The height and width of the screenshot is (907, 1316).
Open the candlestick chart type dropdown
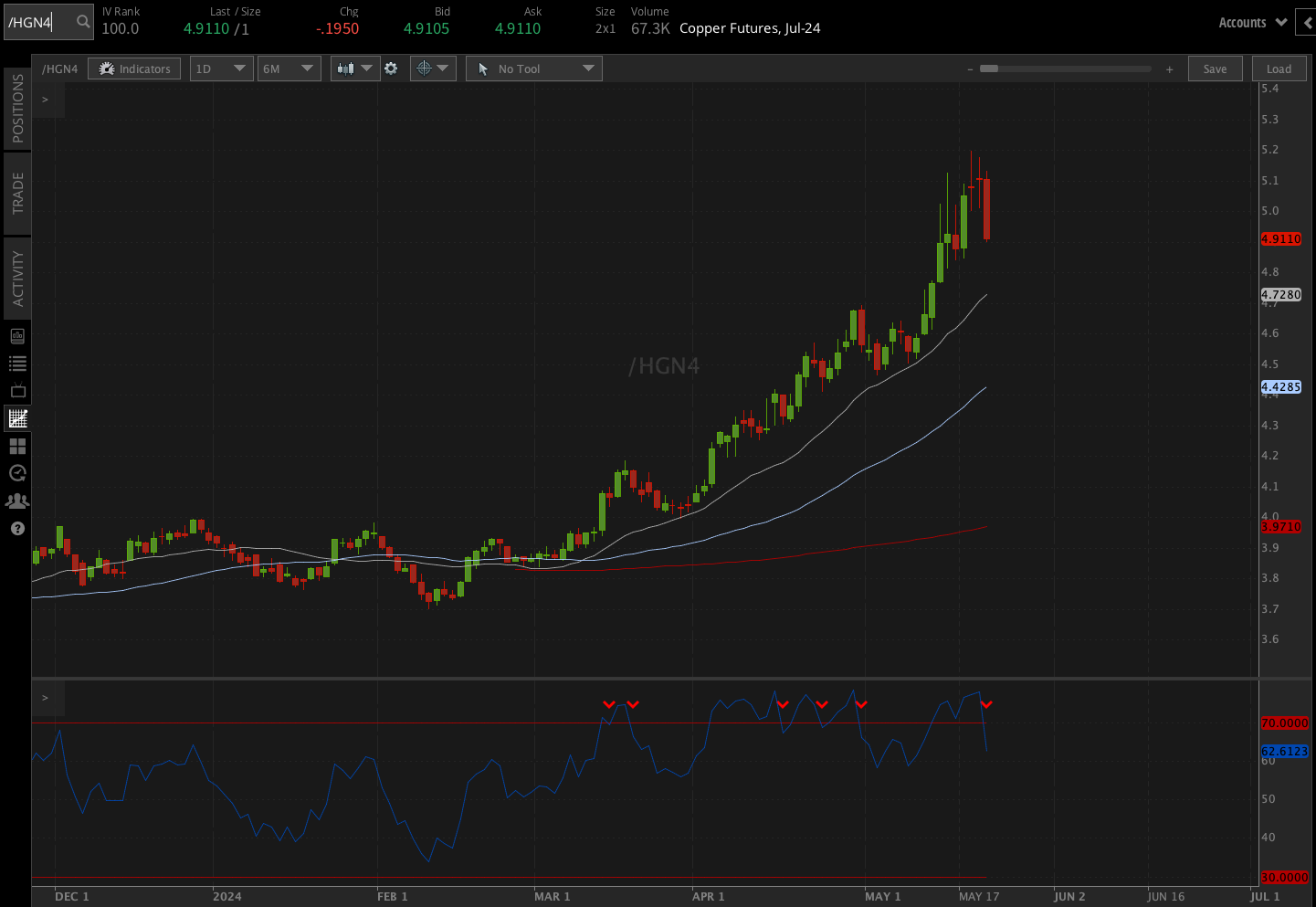point(354,69)
